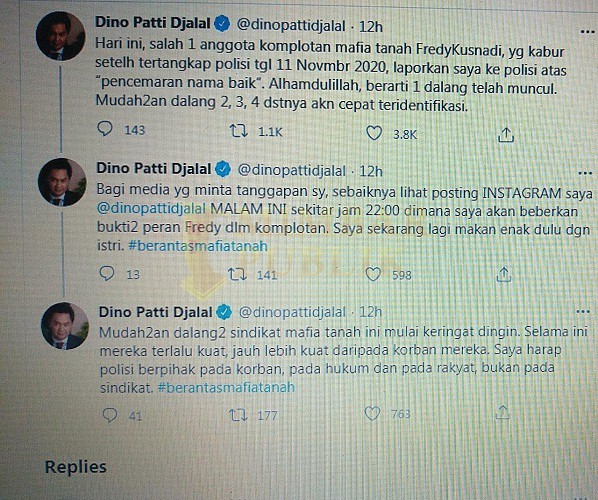This screenshot has height=500, width=598.
Task: Share the first tweet about FredyKusnadi
Action: pyautogui.click(x=506, y=135)
